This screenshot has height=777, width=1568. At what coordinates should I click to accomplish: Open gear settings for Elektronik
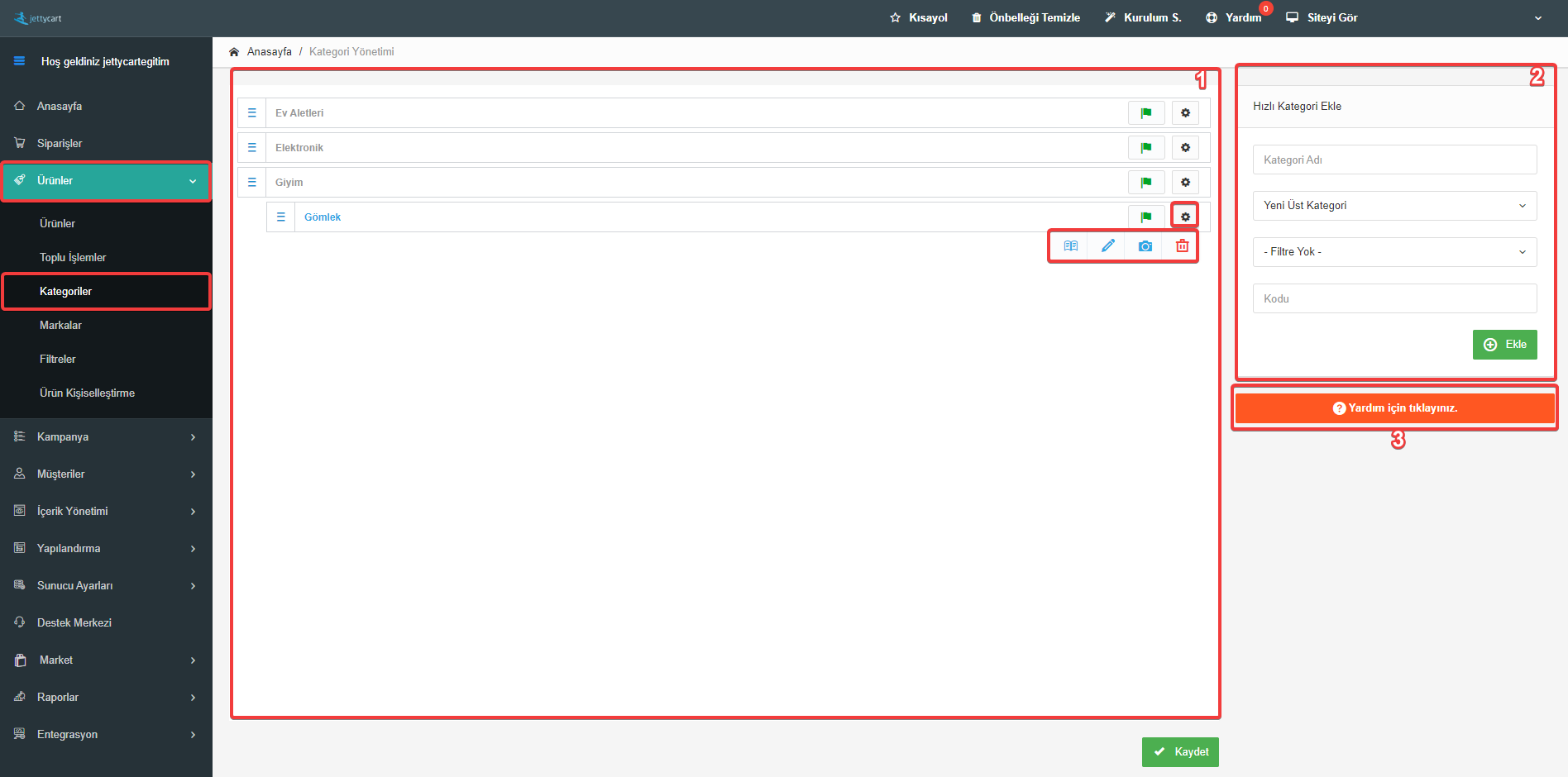click(x=1185, y=148)
